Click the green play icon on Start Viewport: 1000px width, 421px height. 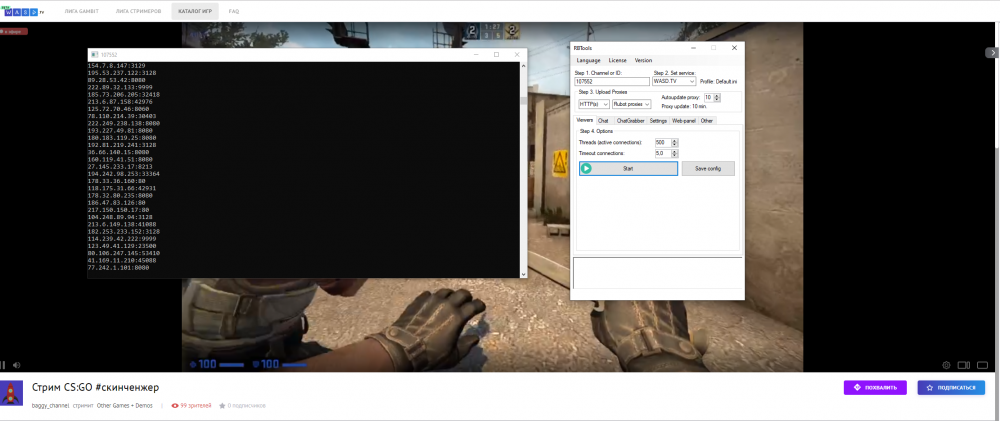point(586,169)
